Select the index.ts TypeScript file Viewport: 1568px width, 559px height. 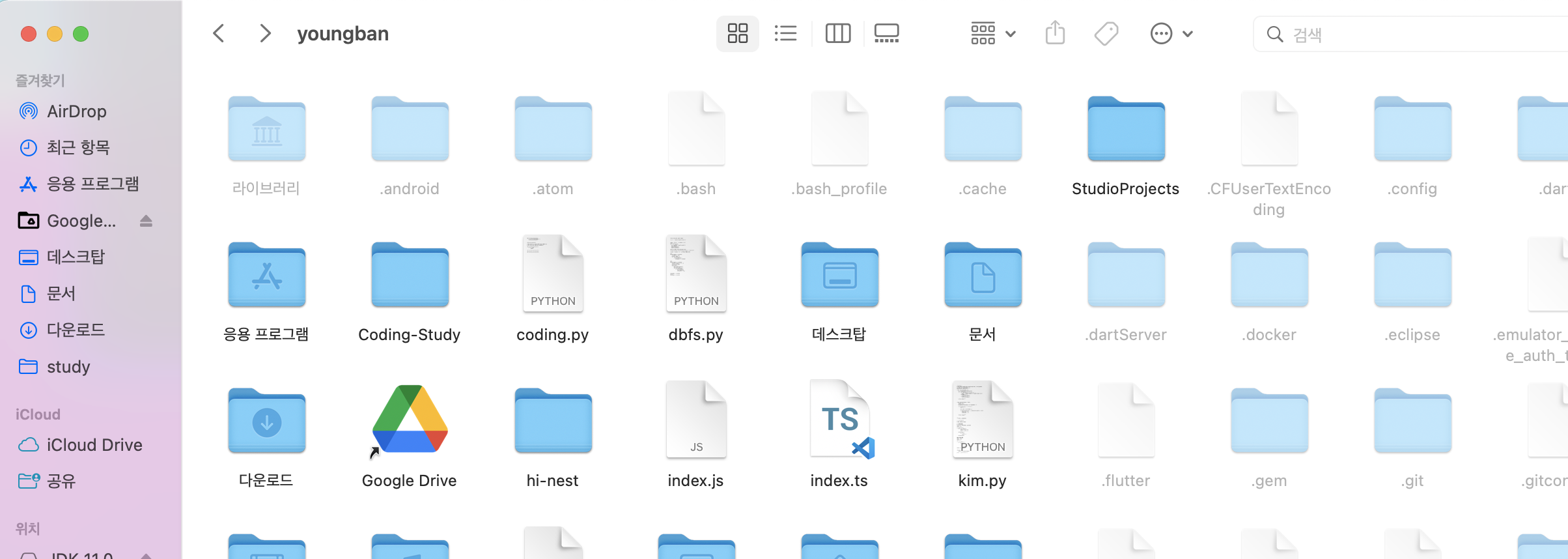pos(841,420)
